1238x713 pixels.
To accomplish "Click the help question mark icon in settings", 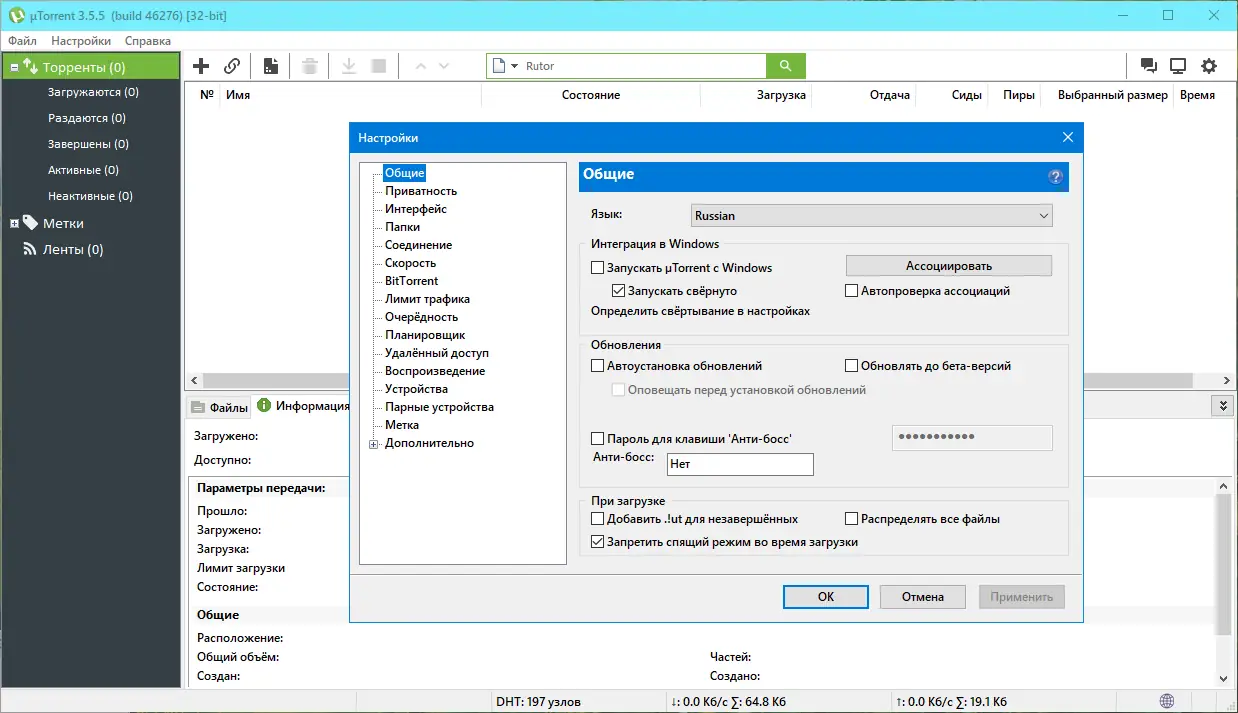I will pos(1055,176).
